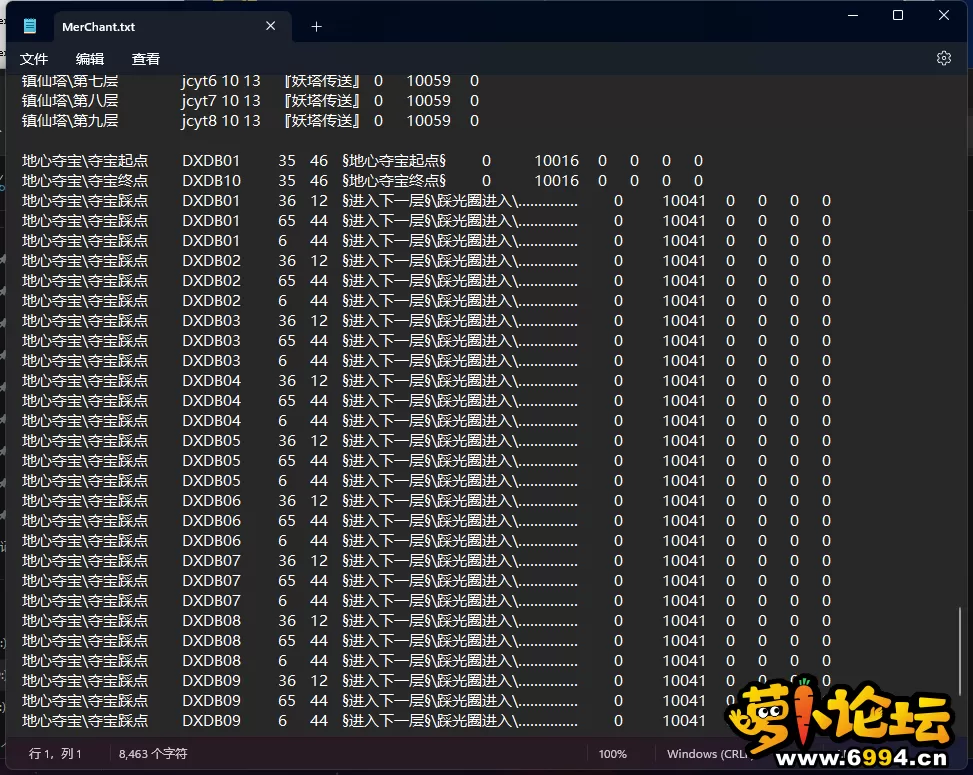Click DXDB09 on the 36 12 line
973x775 pixels.
pyautogui.click(x=211, y=681)
